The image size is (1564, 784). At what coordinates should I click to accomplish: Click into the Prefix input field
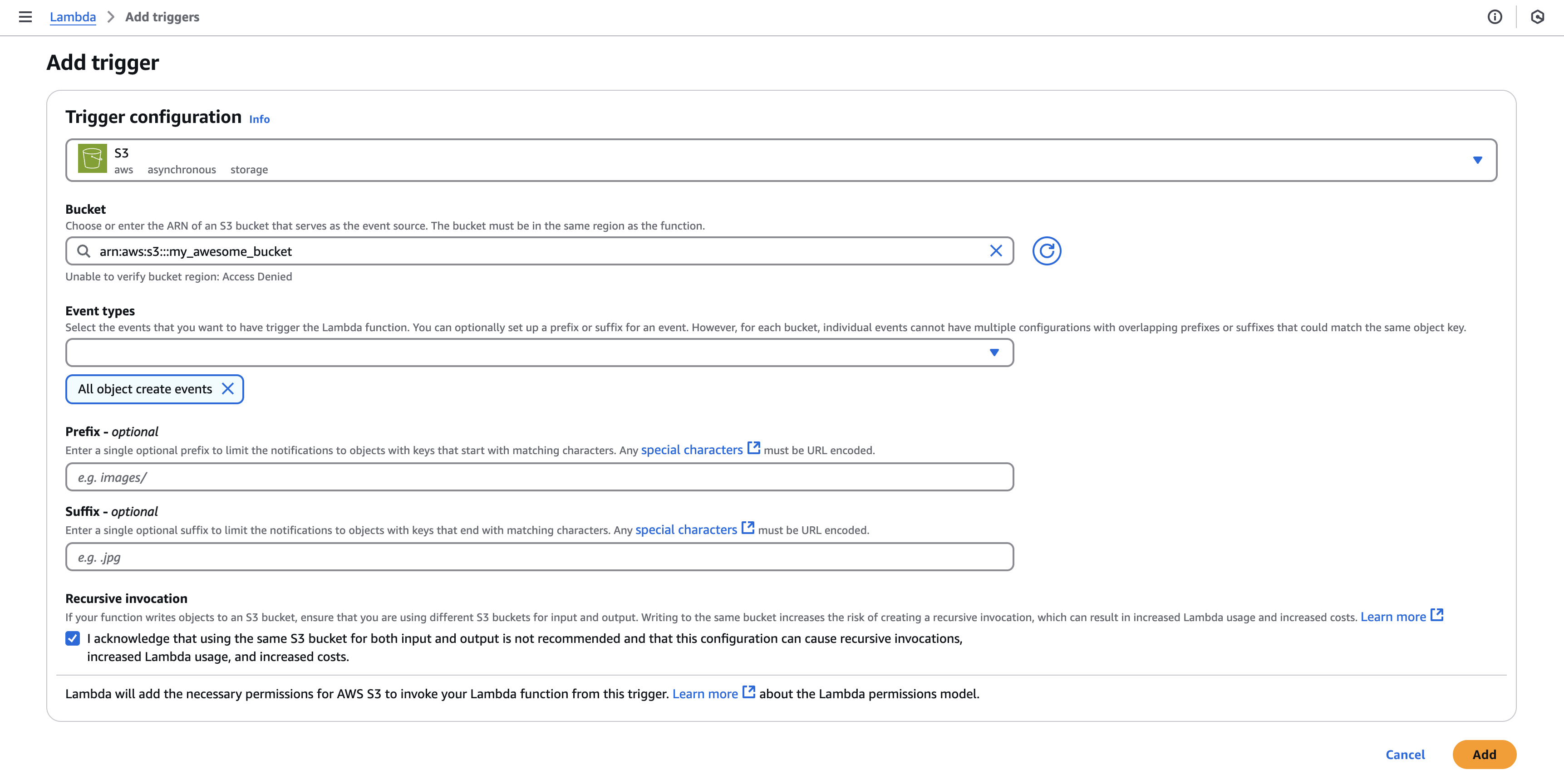click(539, 478)
